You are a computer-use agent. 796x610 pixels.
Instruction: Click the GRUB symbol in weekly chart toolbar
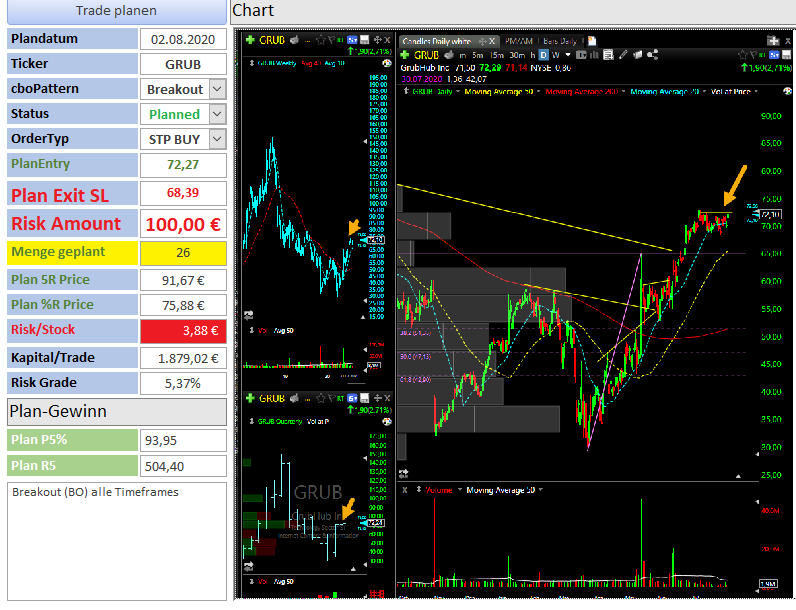point(272,40)
